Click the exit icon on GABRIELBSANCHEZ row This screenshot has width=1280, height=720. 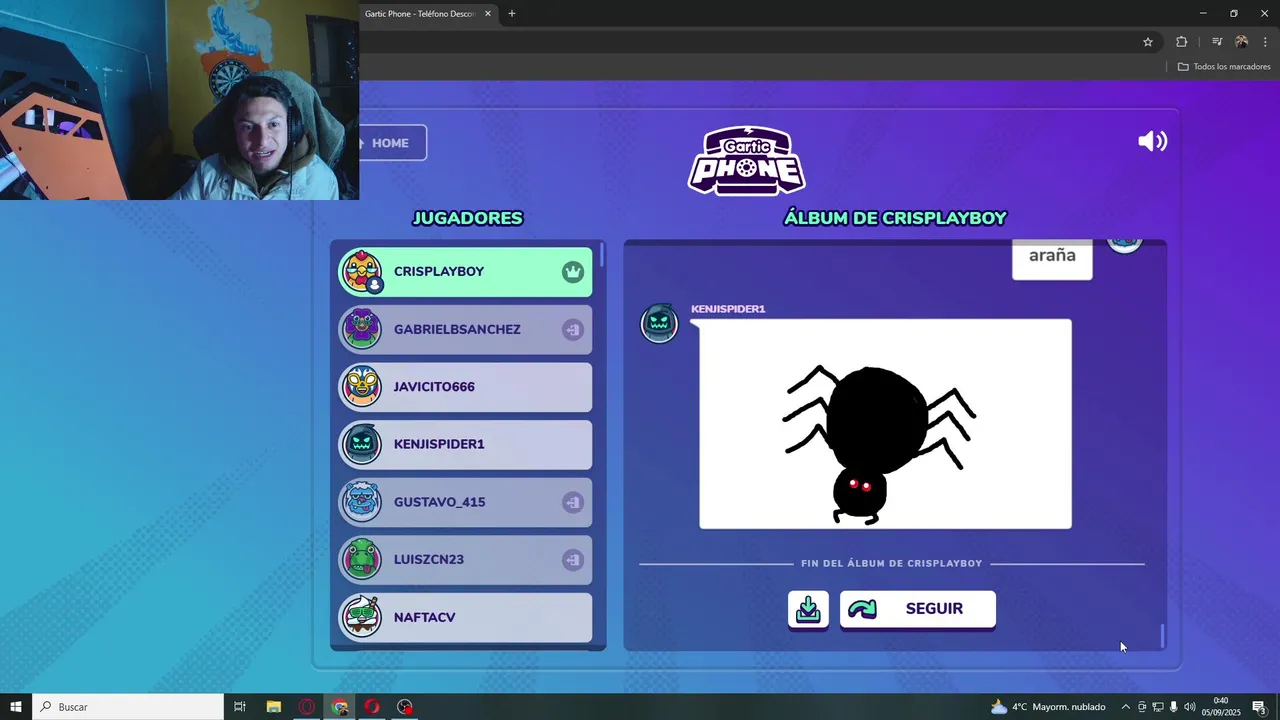572,329
